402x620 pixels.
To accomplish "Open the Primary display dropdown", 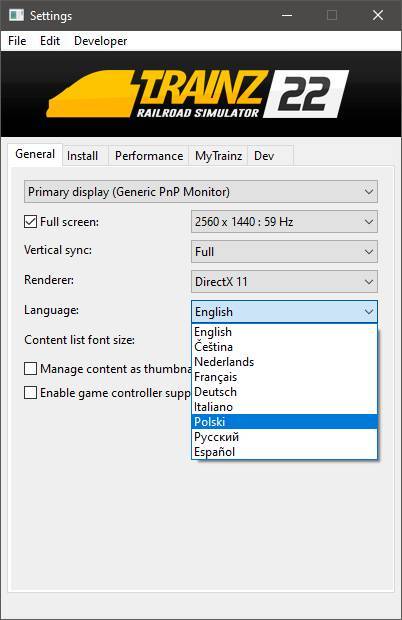I will click(x=201, y=192).
